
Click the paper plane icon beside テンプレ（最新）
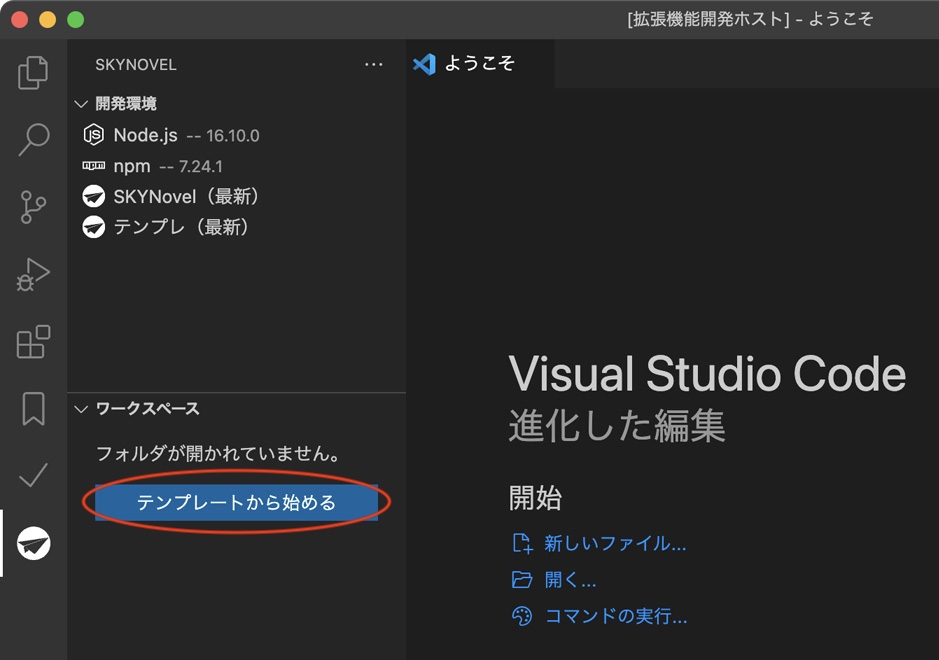point(93,227)
